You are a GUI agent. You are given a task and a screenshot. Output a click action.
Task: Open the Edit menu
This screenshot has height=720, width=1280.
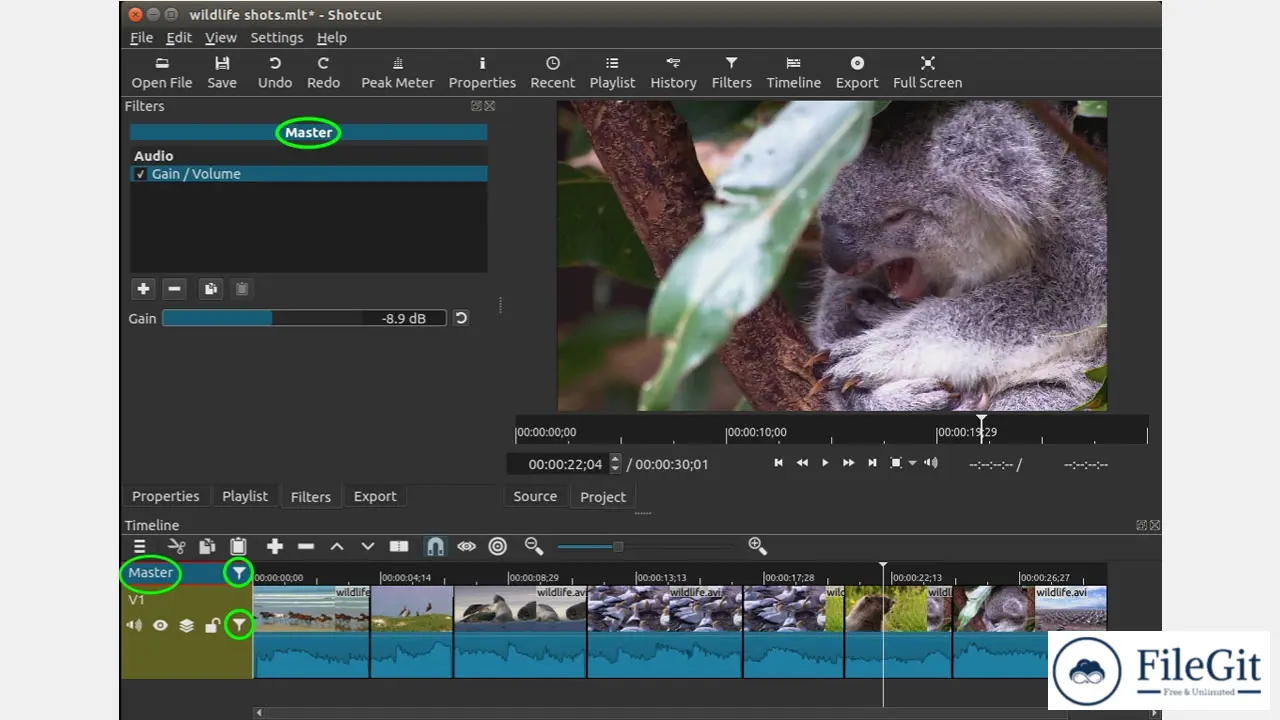coord(179,37)
